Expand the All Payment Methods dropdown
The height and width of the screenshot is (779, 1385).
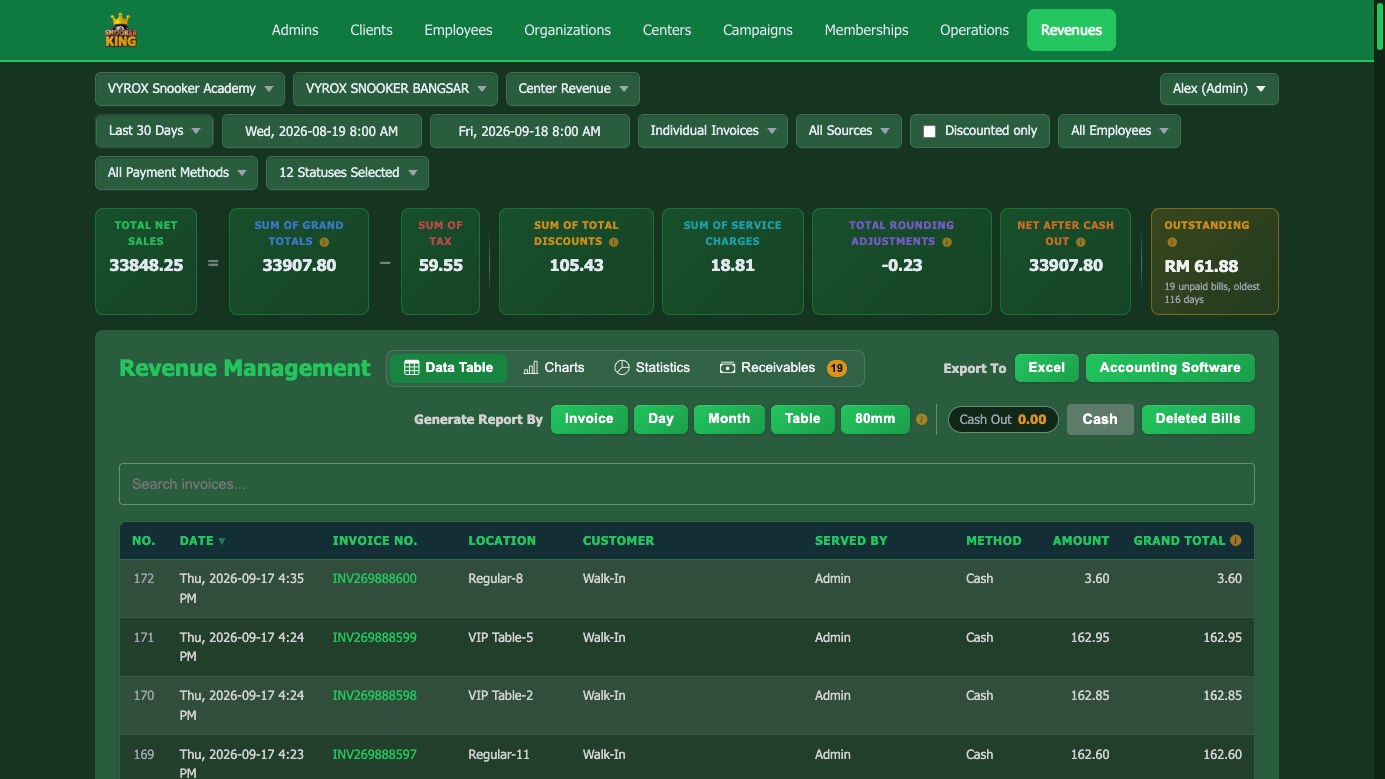(176, 173)
